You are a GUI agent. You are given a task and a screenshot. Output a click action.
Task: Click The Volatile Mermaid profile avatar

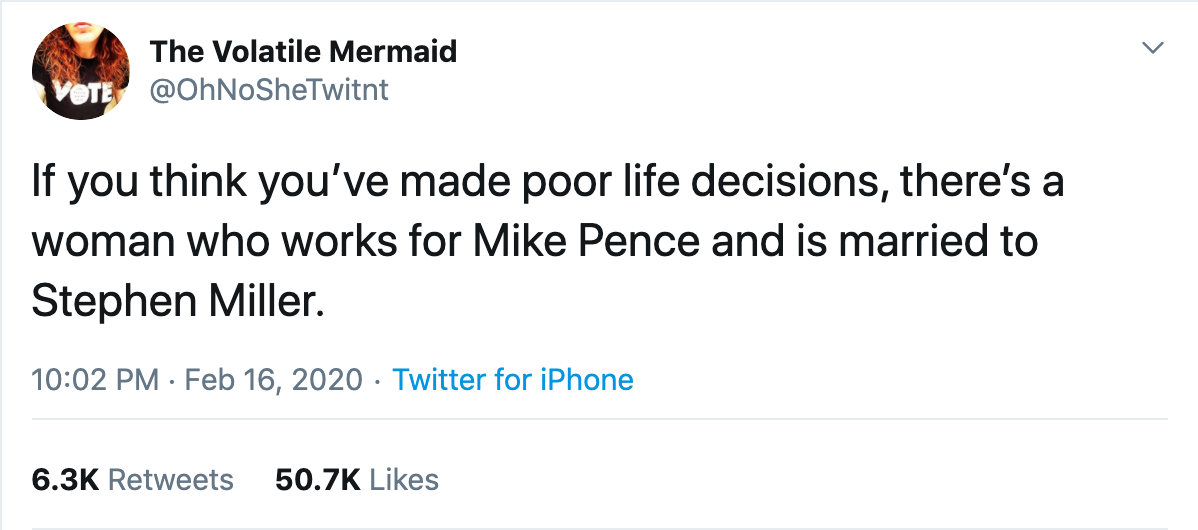(81, 72)
